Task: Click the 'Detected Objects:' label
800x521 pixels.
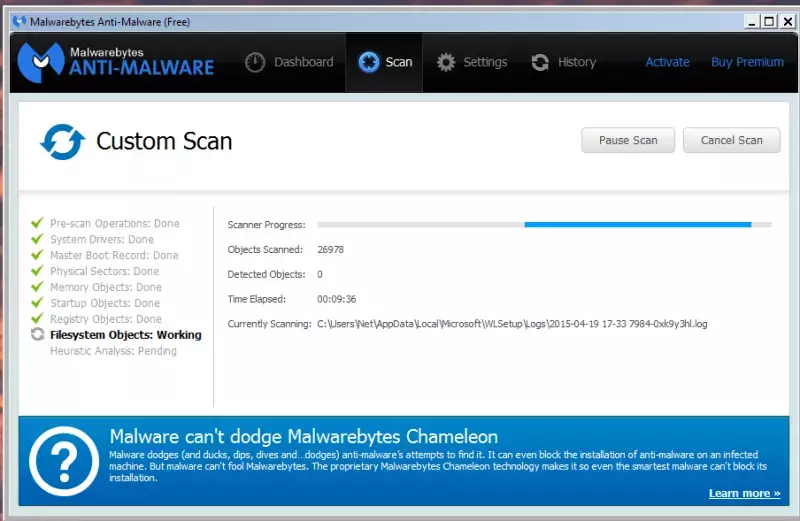Action: tap(266, 275)
